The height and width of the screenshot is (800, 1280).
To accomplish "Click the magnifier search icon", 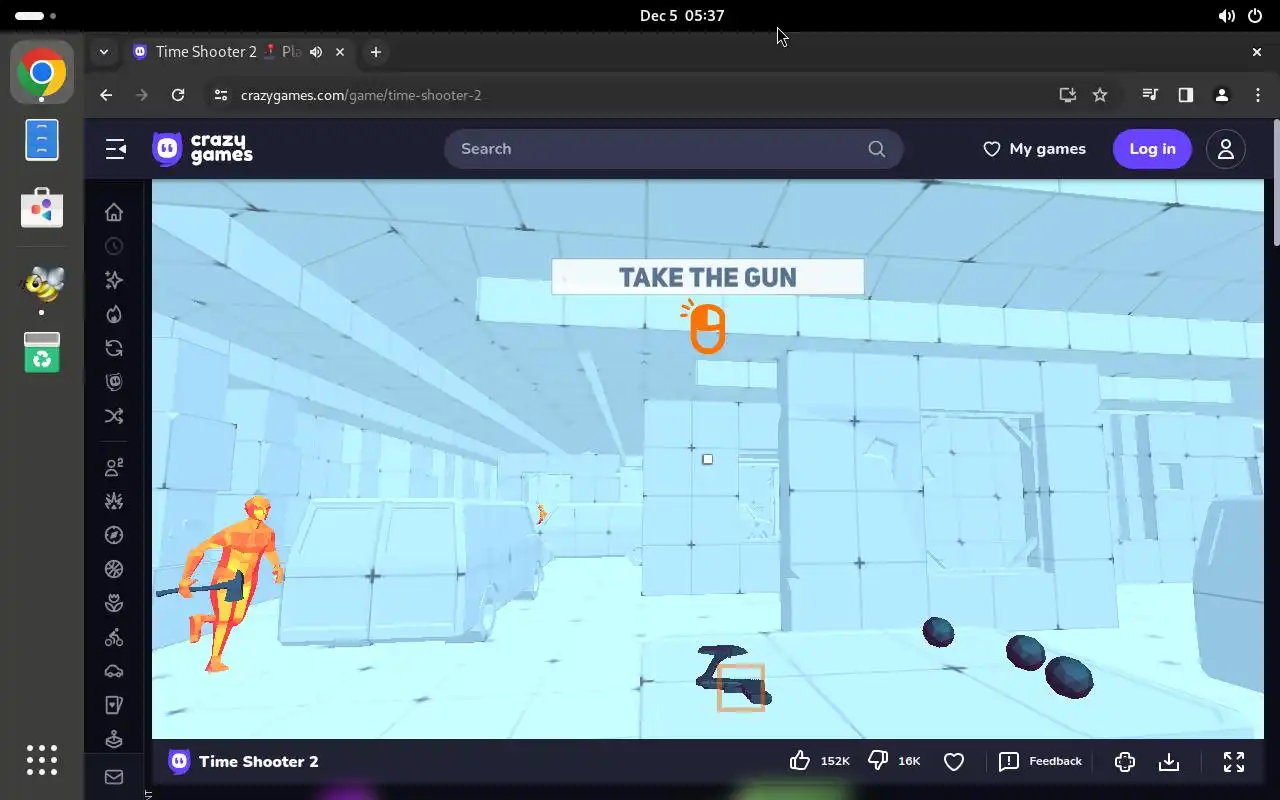I will (x=877, y=149).
